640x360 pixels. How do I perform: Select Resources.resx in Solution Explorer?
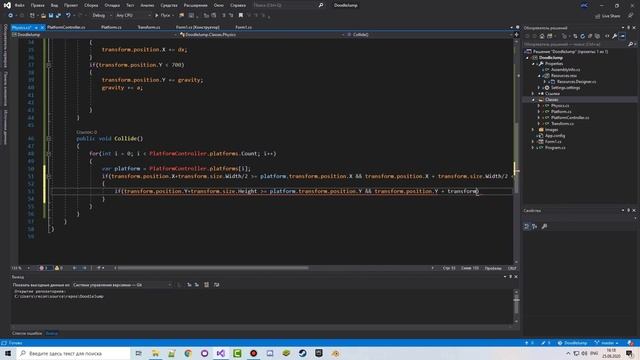point(564,76)
